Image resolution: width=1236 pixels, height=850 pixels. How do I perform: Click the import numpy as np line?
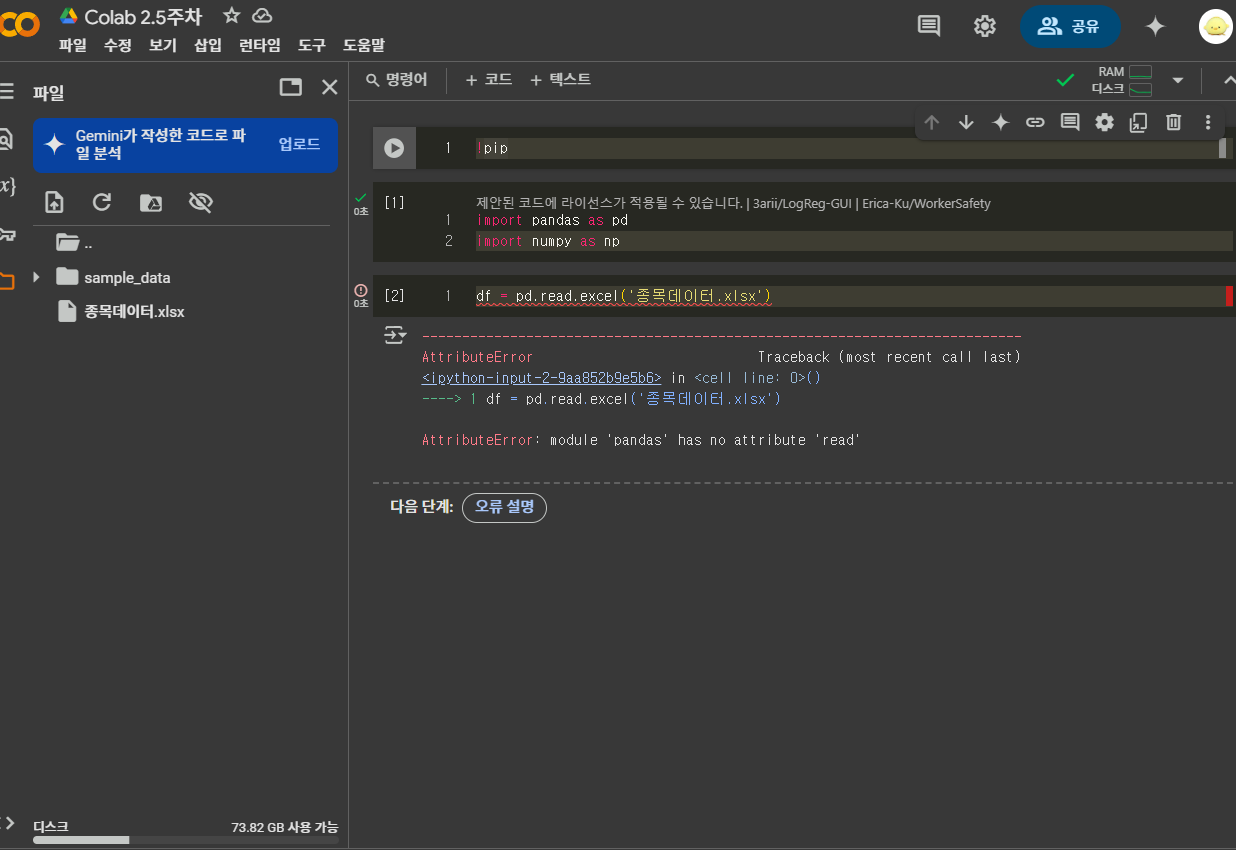coord(548,241)
